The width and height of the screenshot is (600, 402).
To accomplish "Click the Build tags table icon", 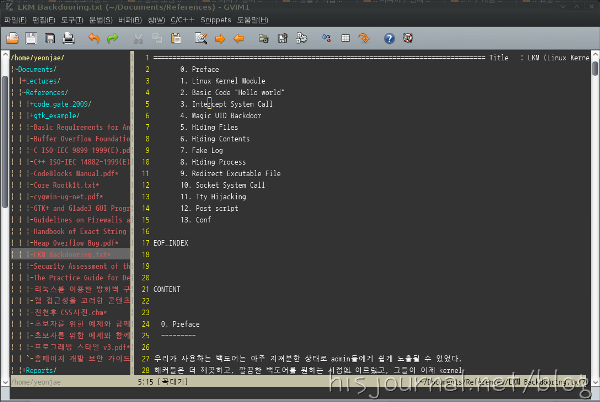I will pos(346,38).
